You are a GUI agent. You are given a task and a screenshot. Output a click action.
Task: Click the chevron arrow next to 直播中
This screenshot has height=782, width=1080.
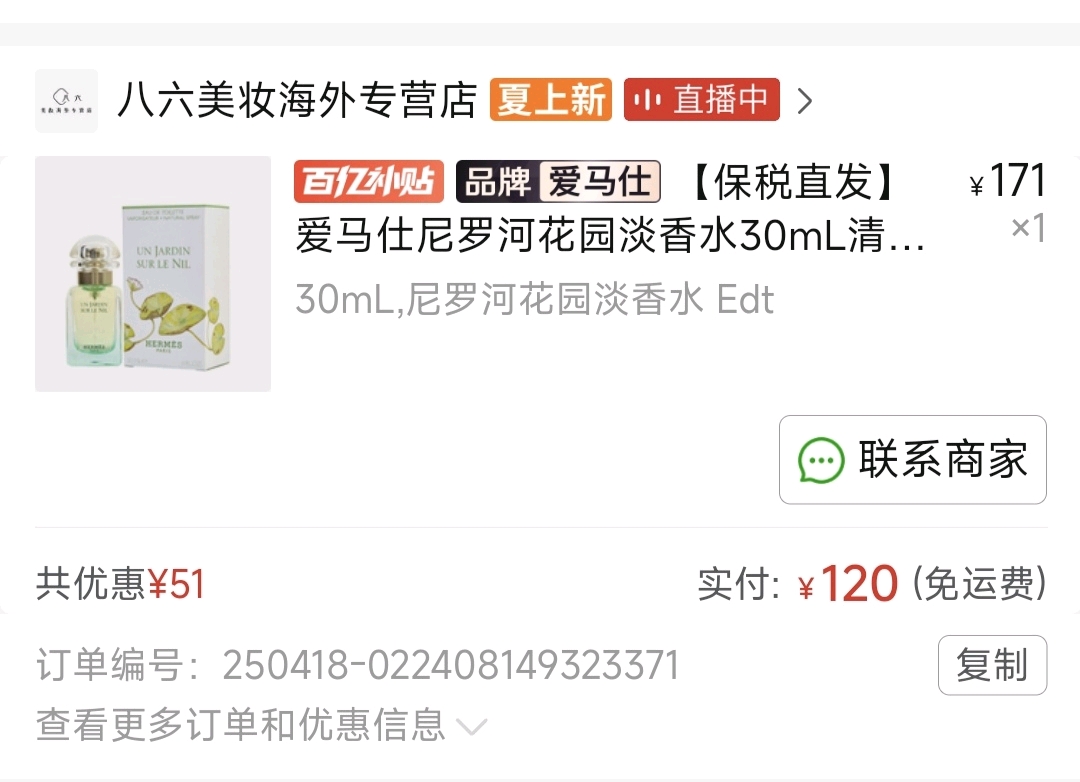[x=804, y=101]
